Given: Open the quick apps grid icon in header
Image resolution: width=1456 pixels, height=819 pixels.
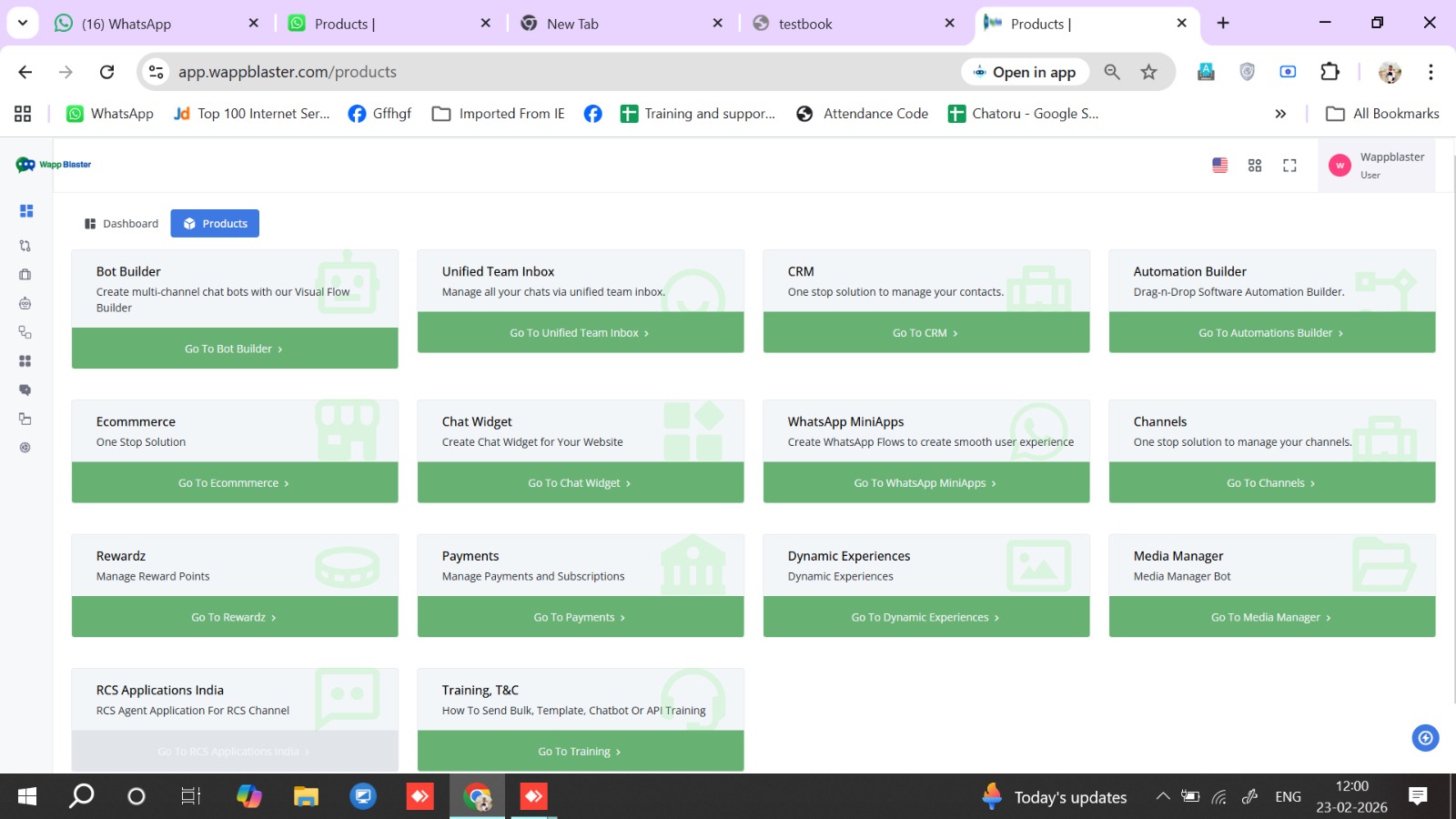Looking at the screenshot, I should click(1255, 165).
